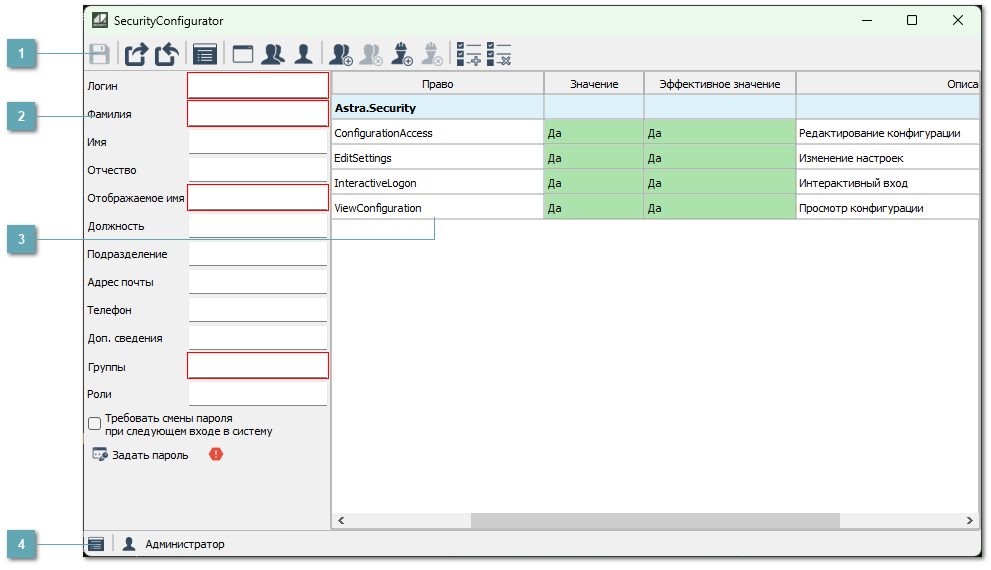Add a new group with plus icon
Image resolution: width=991 pixels, height=570 pixels.
pos(341,54)
